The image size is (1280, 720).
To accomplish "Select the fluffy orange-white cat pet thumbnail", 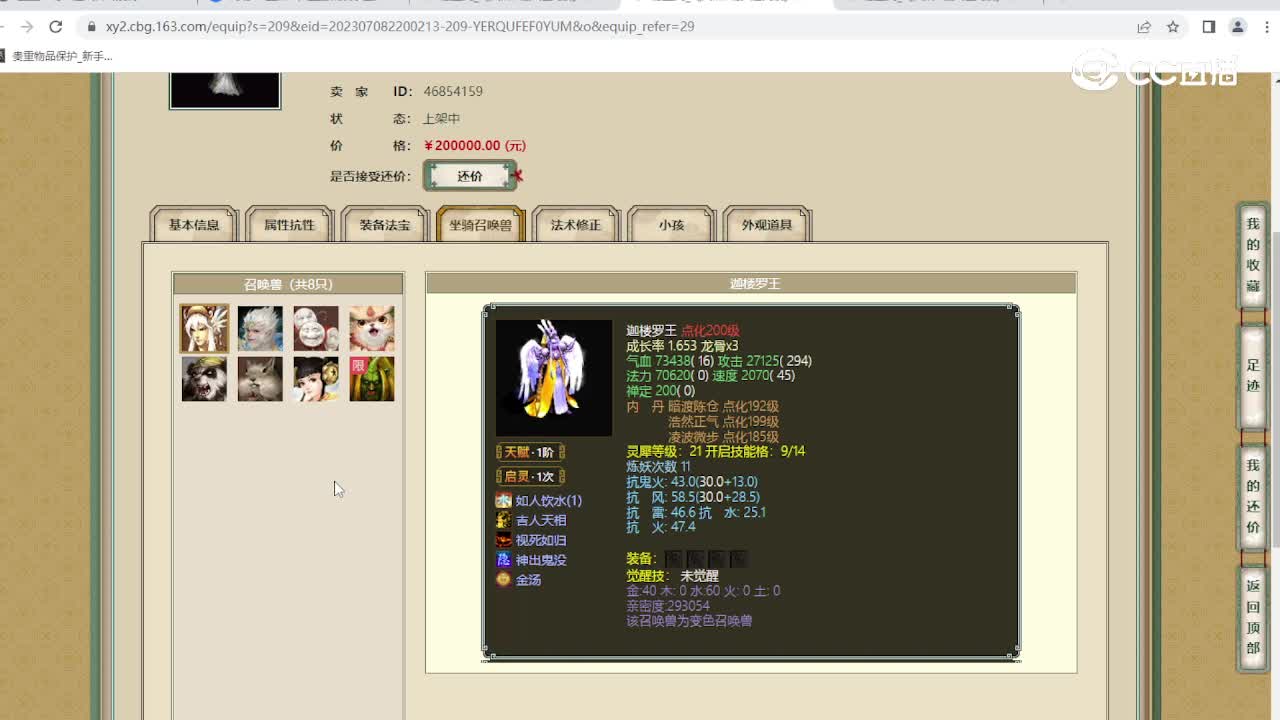I will [x=372, y=329].
